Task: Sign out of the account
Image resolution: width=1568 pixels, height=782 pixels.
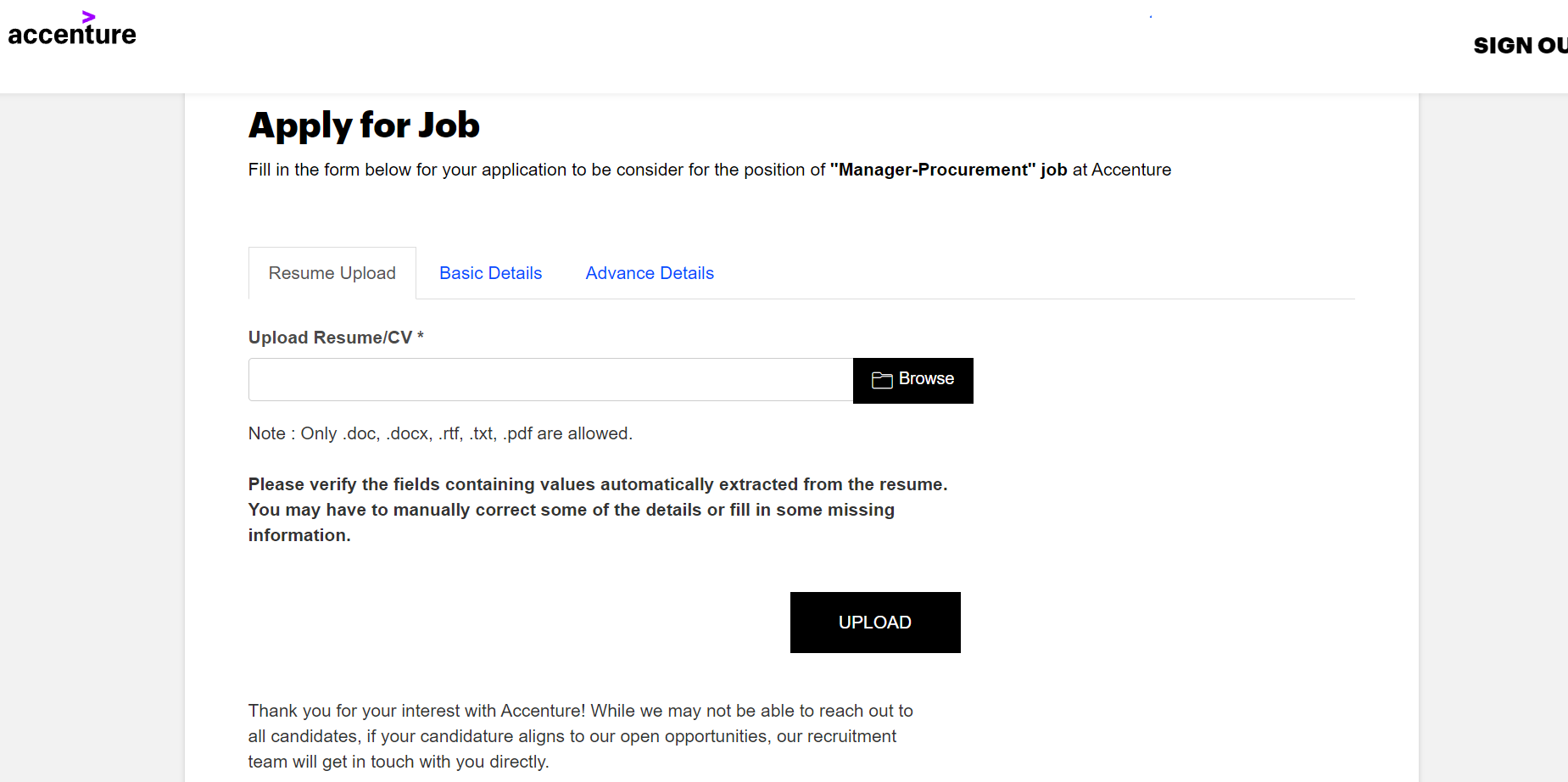Action: point(1520,46)
